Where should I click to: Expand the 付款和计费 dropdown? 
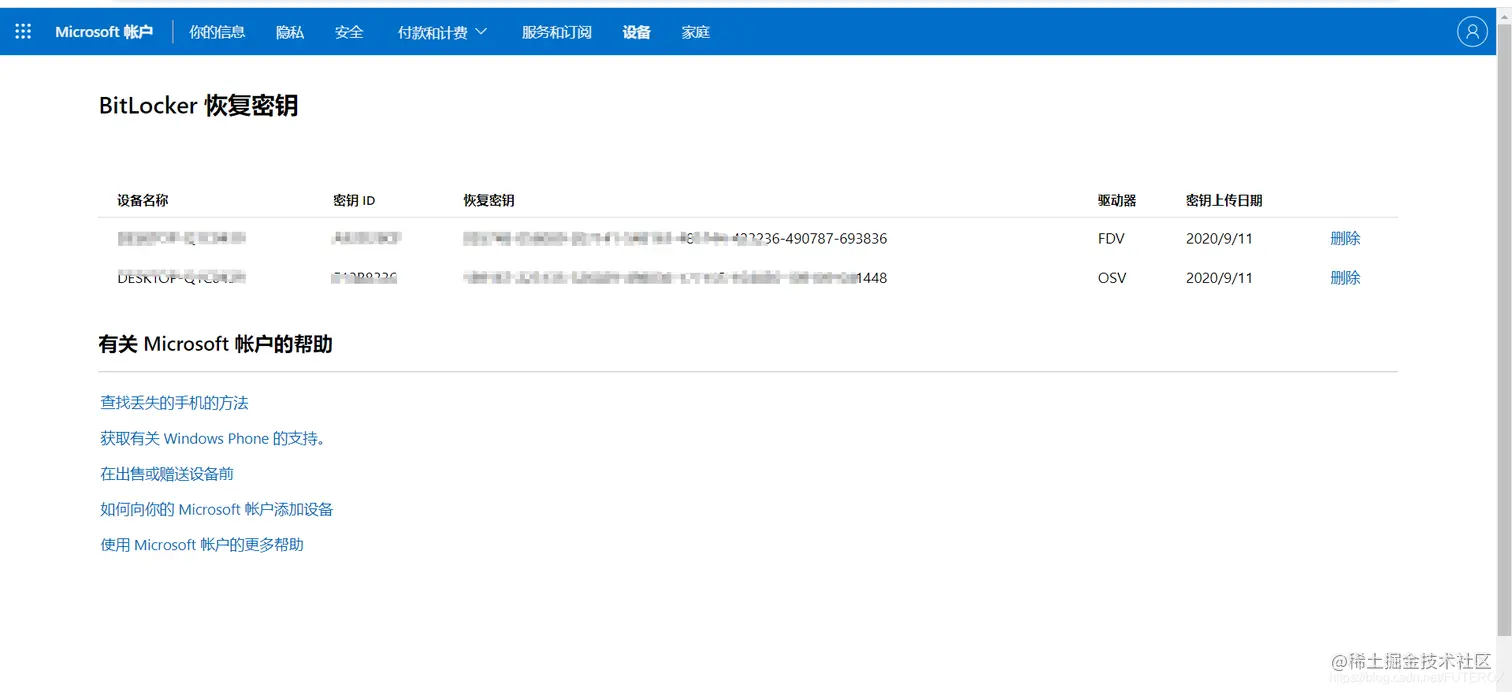tap(442, 32)
